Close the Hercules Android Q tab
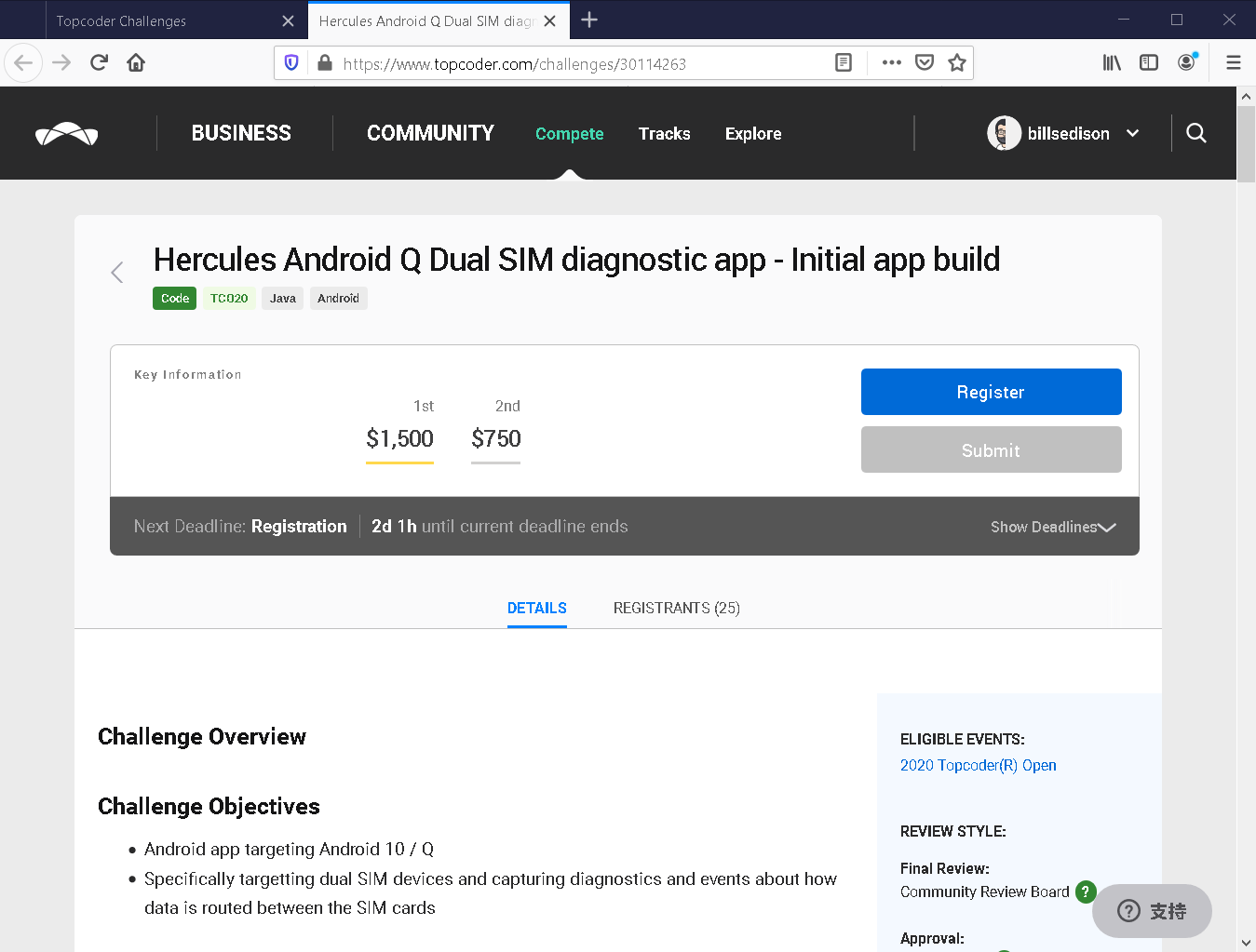The image size is (1256, 952). coord(550,20)
